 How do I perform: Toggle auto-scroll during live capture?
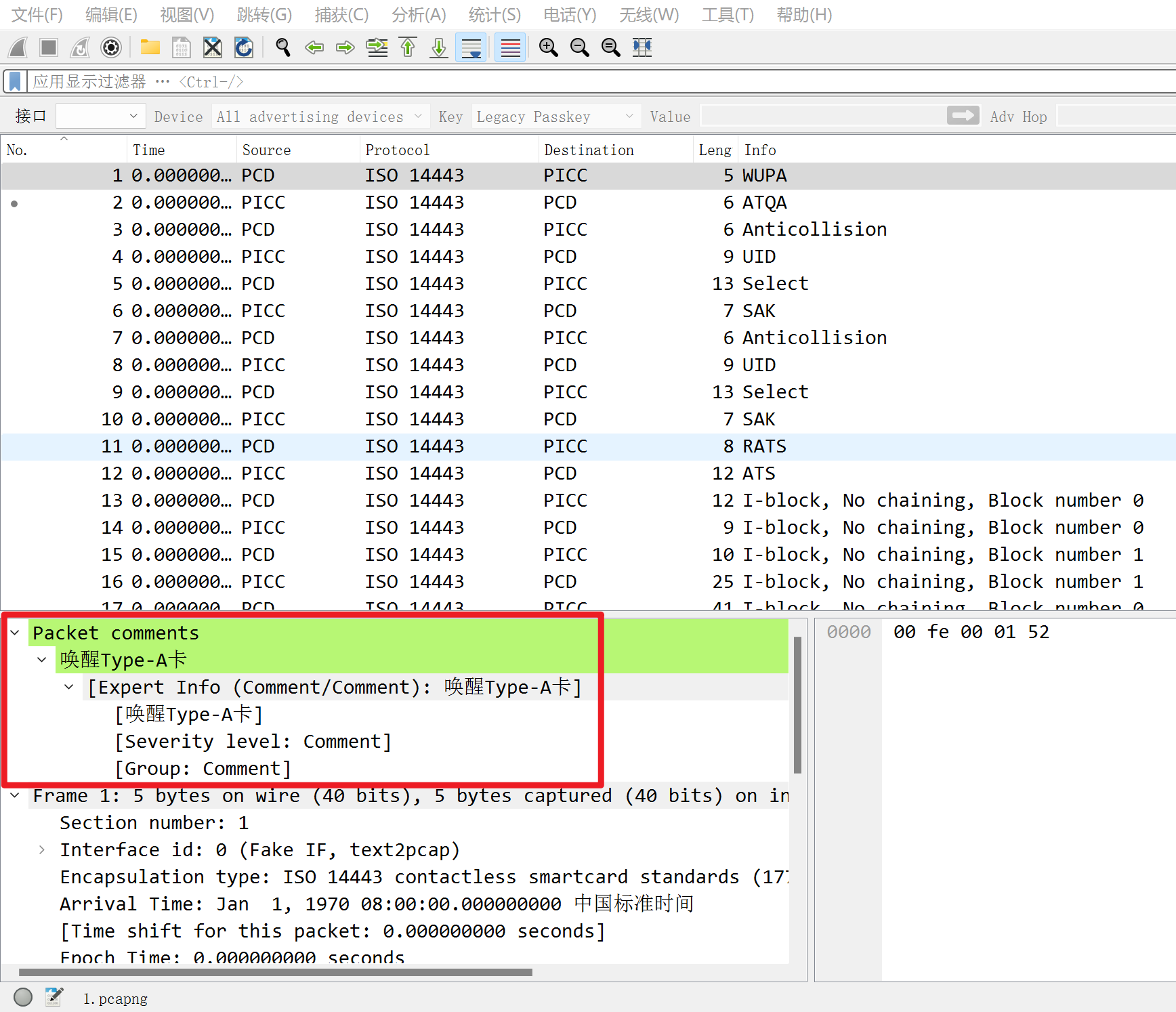tap(471, 47)
